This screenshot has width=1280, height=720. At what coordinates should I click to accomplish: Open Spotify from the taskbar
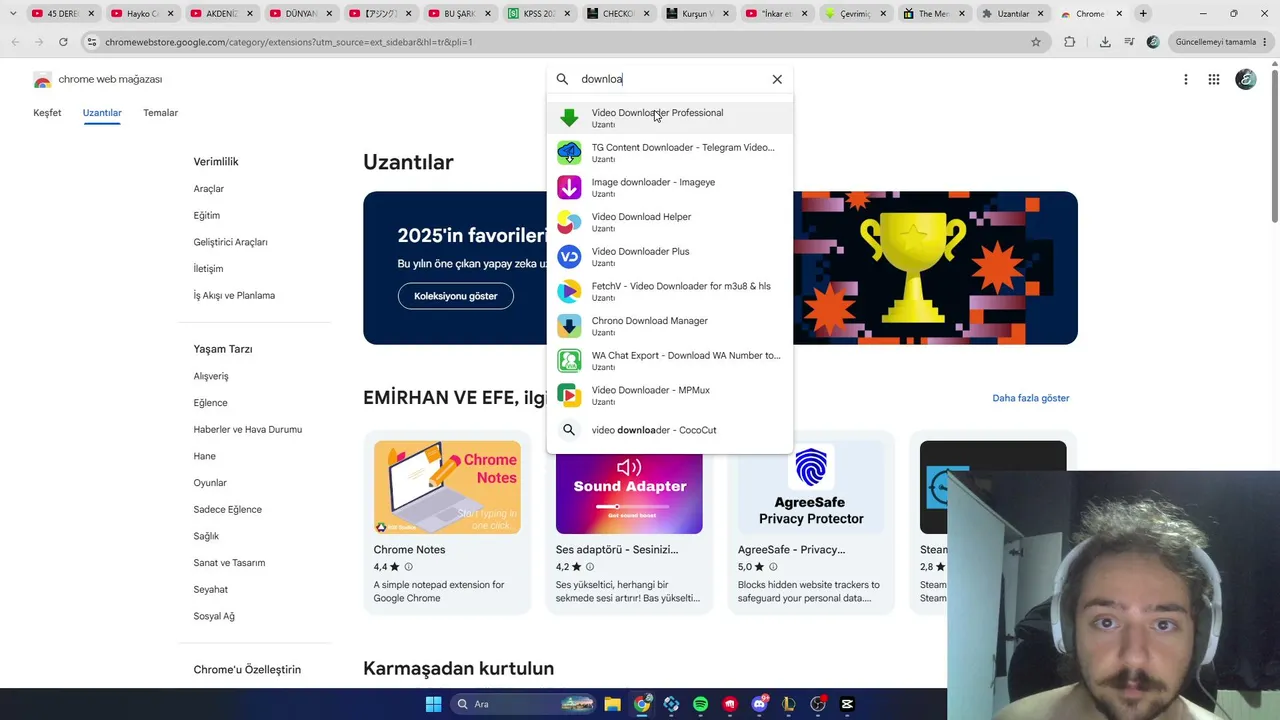[x=700, y=704]
